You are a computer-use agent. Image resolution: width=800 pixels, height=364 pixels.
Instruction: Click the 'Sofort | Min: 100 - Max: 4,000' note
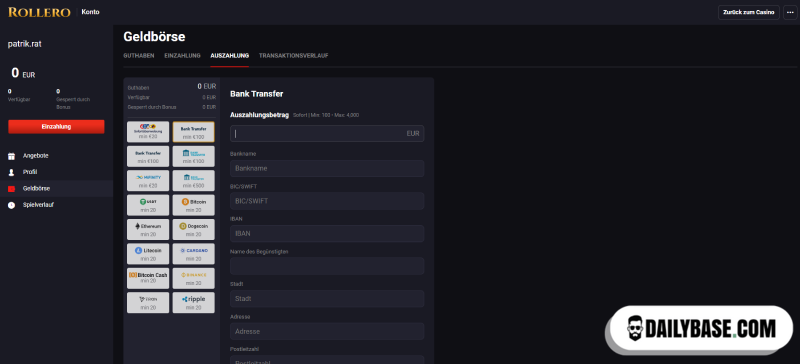click(x=326, y=115)
